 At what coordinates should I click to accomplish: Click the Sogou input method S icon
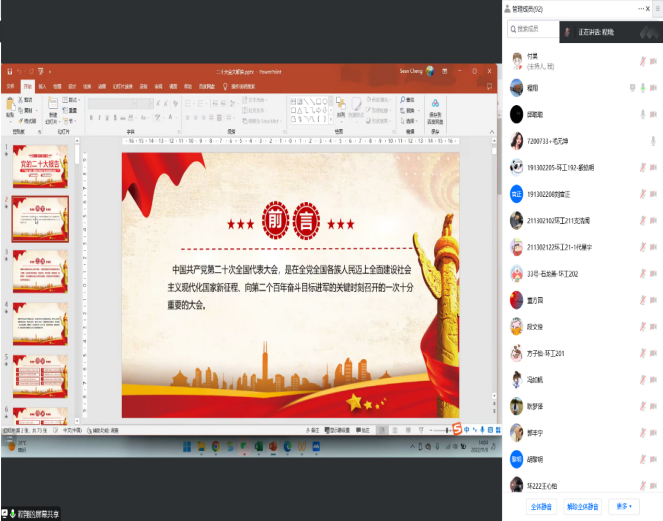(456, 429)
